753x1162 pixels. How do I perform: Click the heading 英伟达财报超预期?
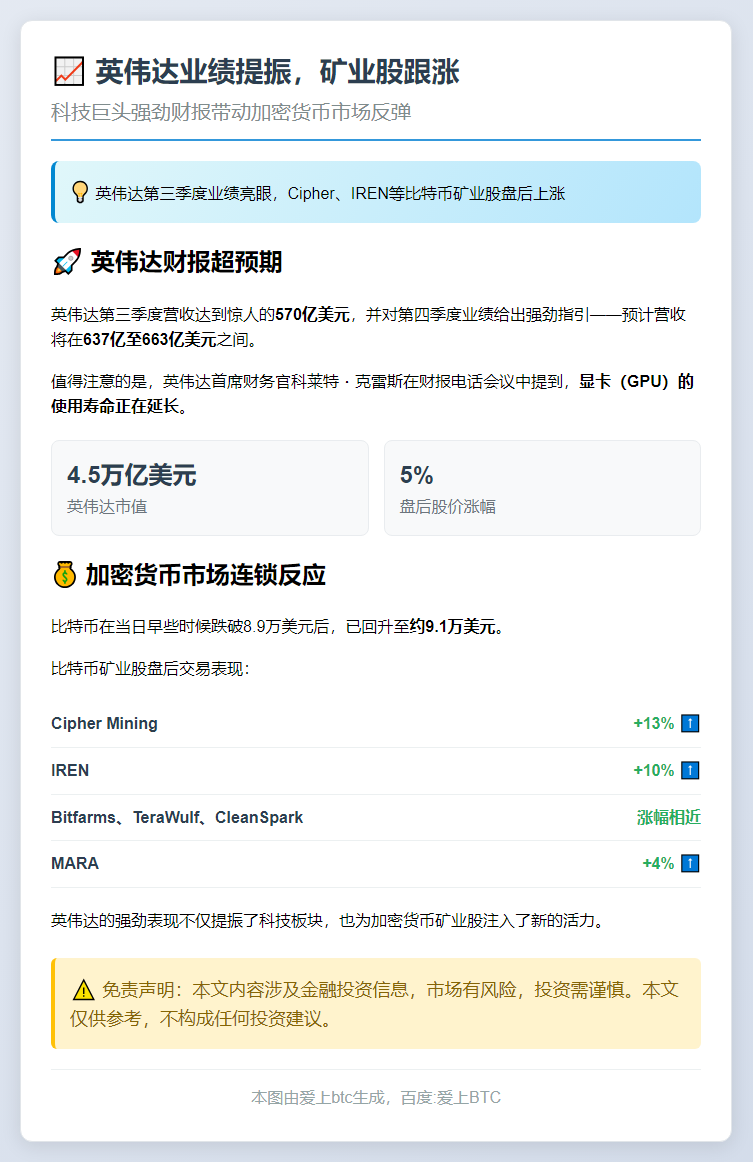(186, 262)
